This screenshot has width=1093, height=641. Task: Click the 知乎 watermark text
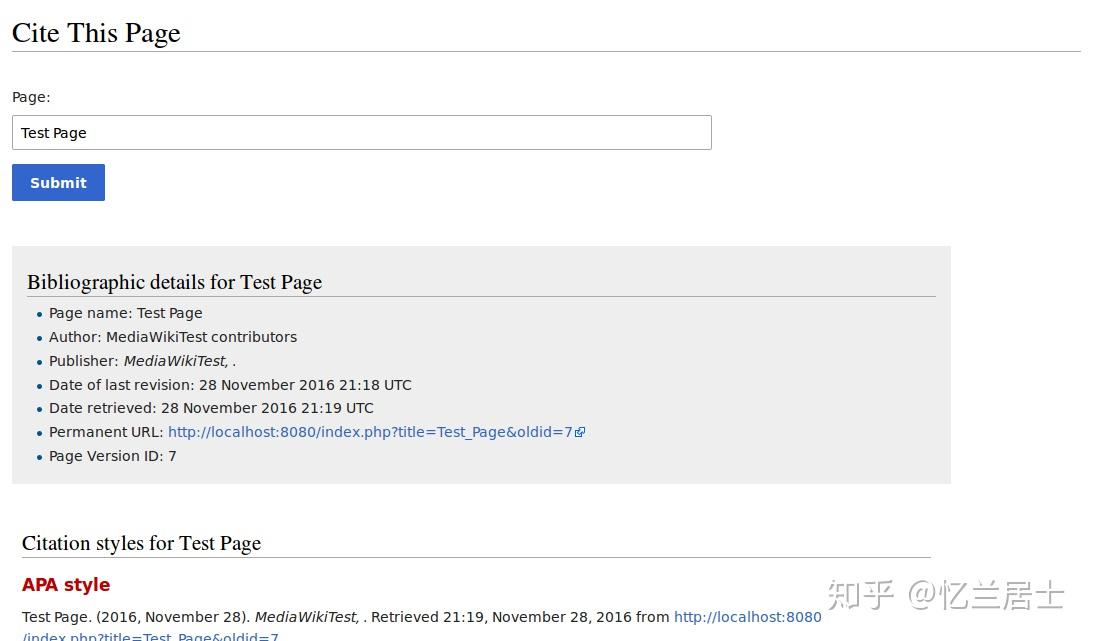[861, 595]
